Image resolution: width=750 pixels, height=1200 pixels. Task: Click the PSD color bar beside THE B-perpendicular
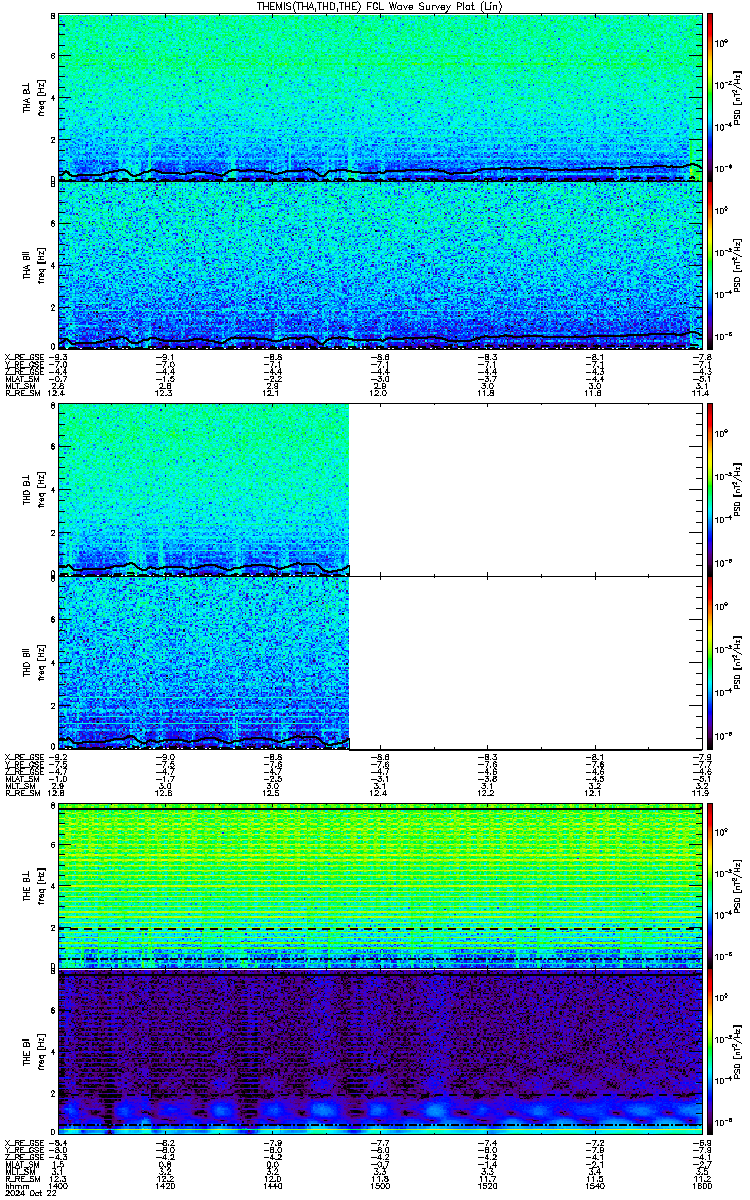click(710, 884)
